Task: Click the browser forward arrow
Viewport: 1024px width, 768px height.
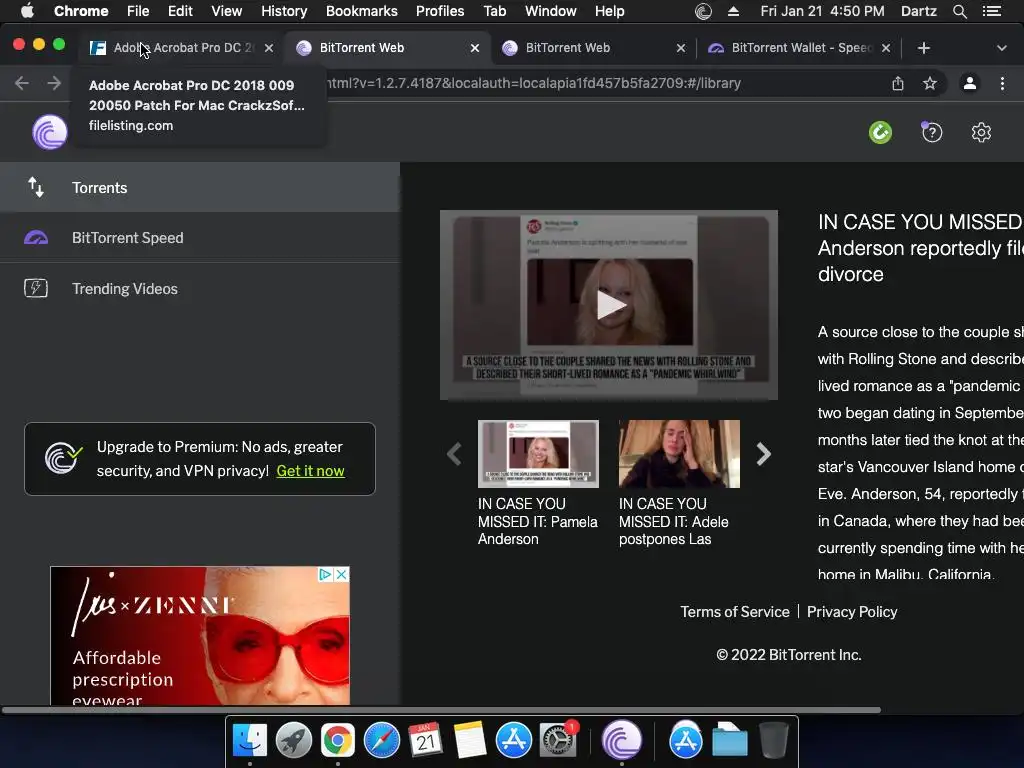Action: pos(54,83)
